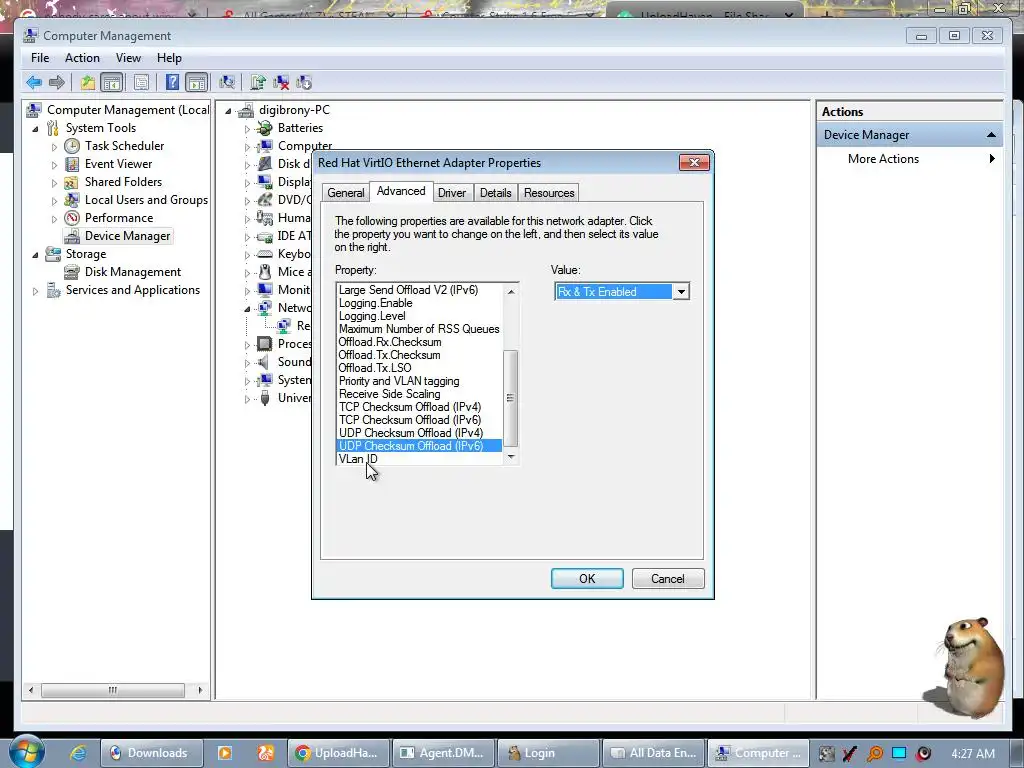Screen dimensions: 1024x768
Task: Switch to Downloads taskbar window
Action: click(152, 753)
